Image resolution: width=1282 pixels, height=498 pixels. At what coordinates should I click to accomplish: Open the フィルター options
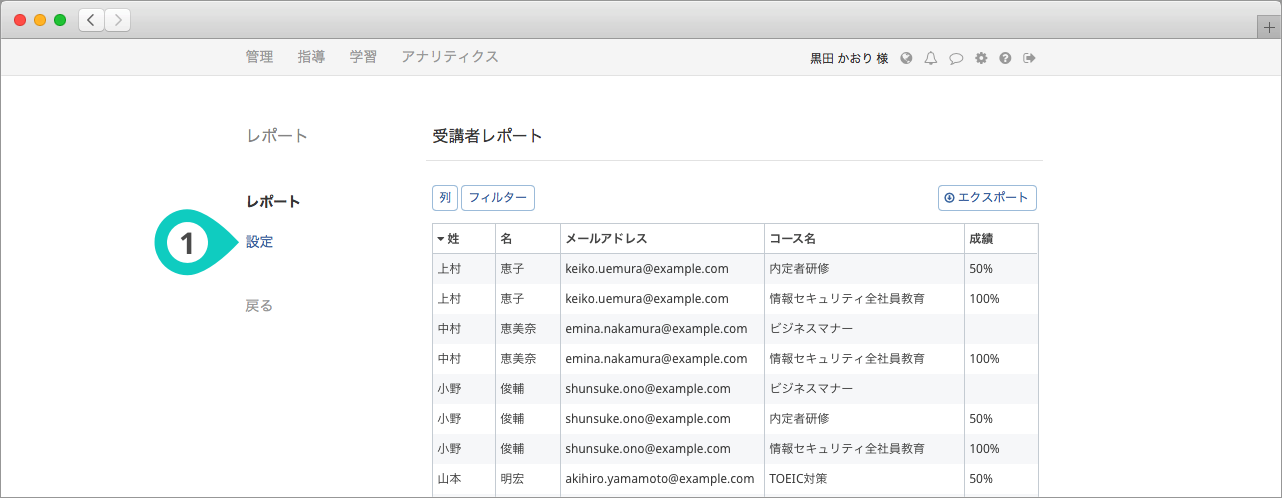(x=498, y=198)
